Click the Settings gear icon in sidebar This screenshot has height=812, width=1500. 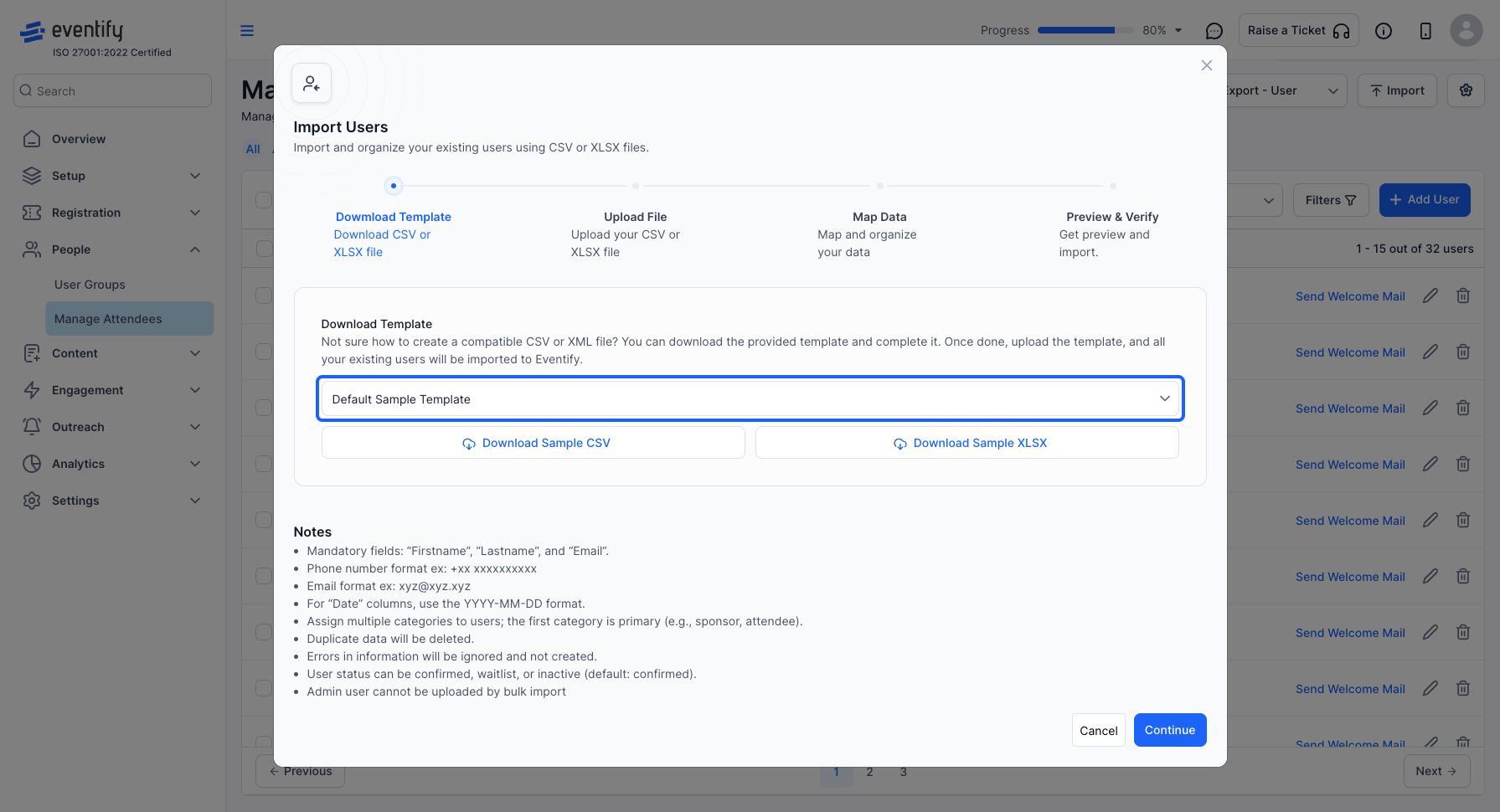point(32,501)
